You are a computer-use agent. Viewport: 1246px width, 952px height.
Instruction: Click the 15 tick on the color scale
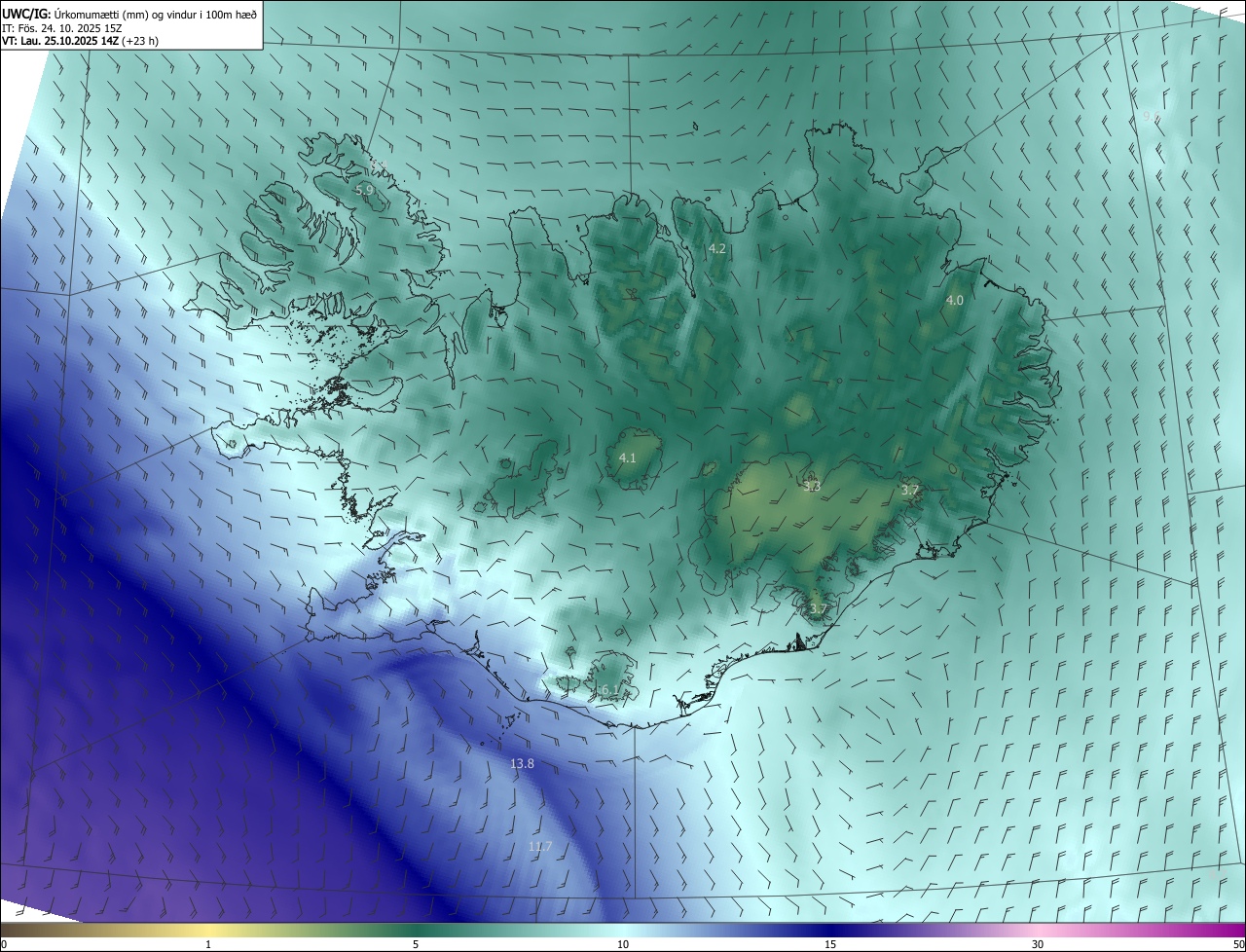tap(830, 944)
